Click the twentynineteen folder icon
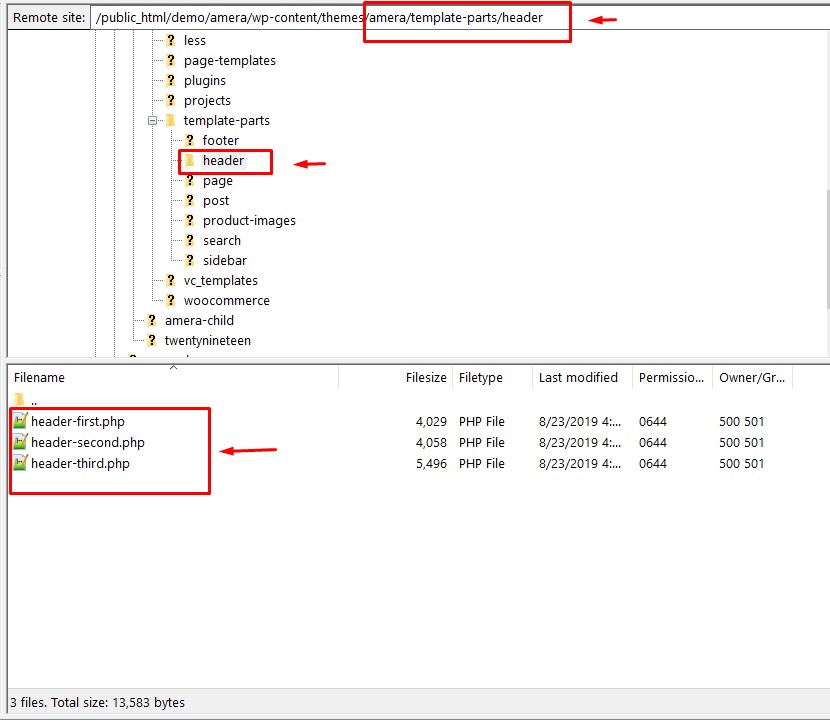Viewport: 830px width, 725px height. coord(153,340)
